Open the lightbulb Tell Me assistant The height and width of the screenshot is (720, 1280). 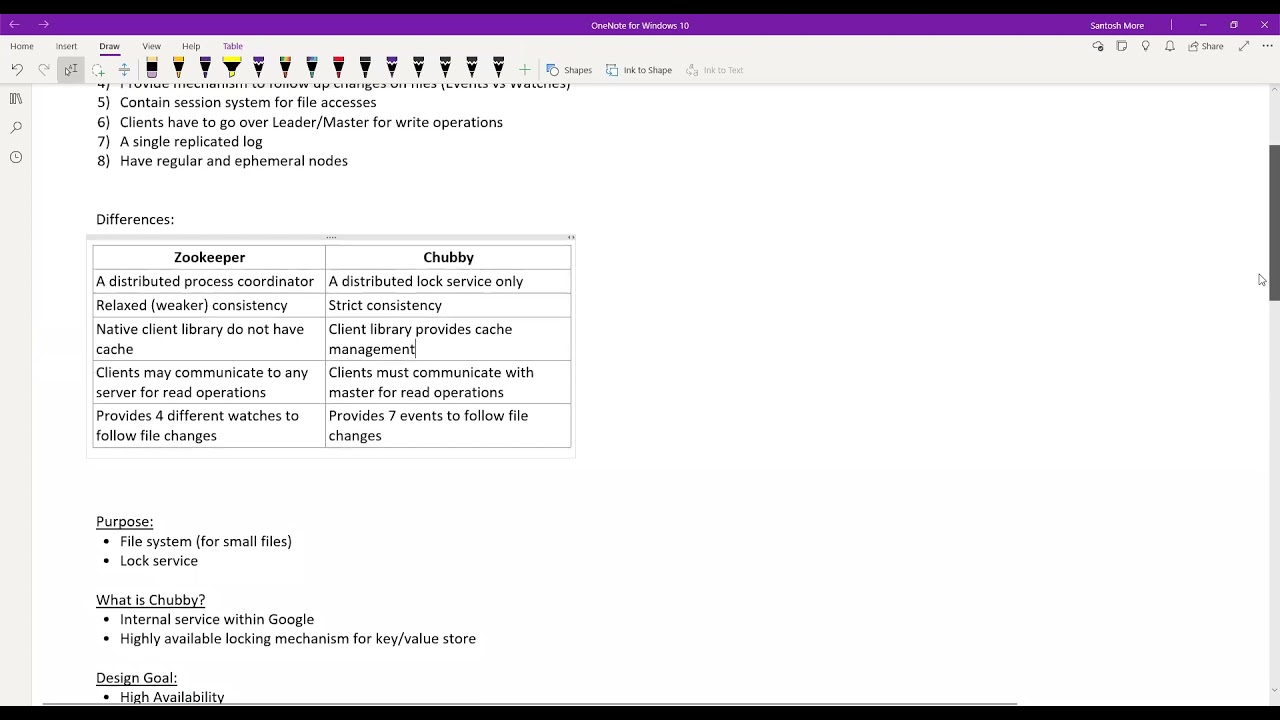click(x=1146, y=46)
